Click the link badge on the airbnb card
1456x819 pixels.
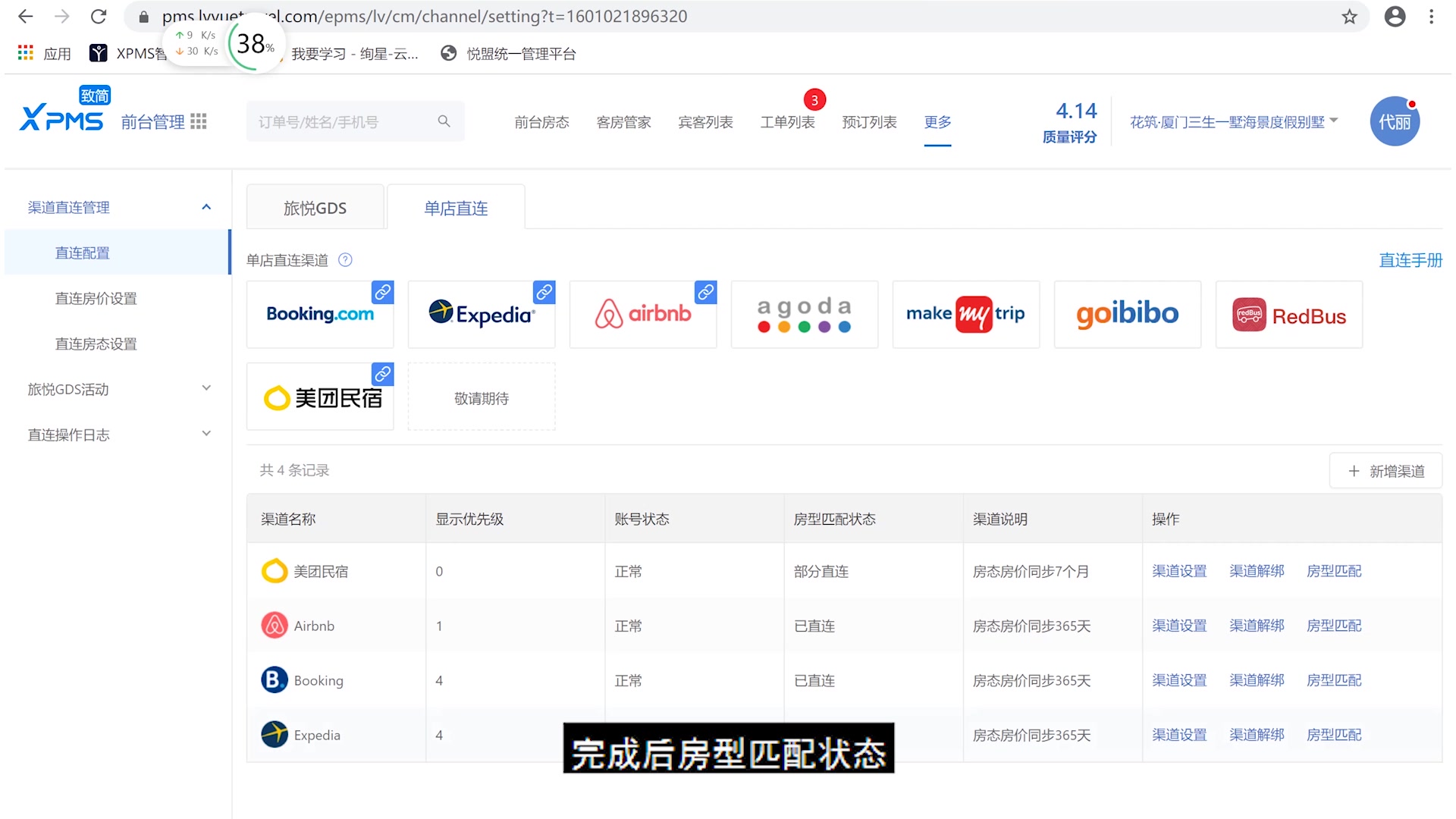pos(706,292)
